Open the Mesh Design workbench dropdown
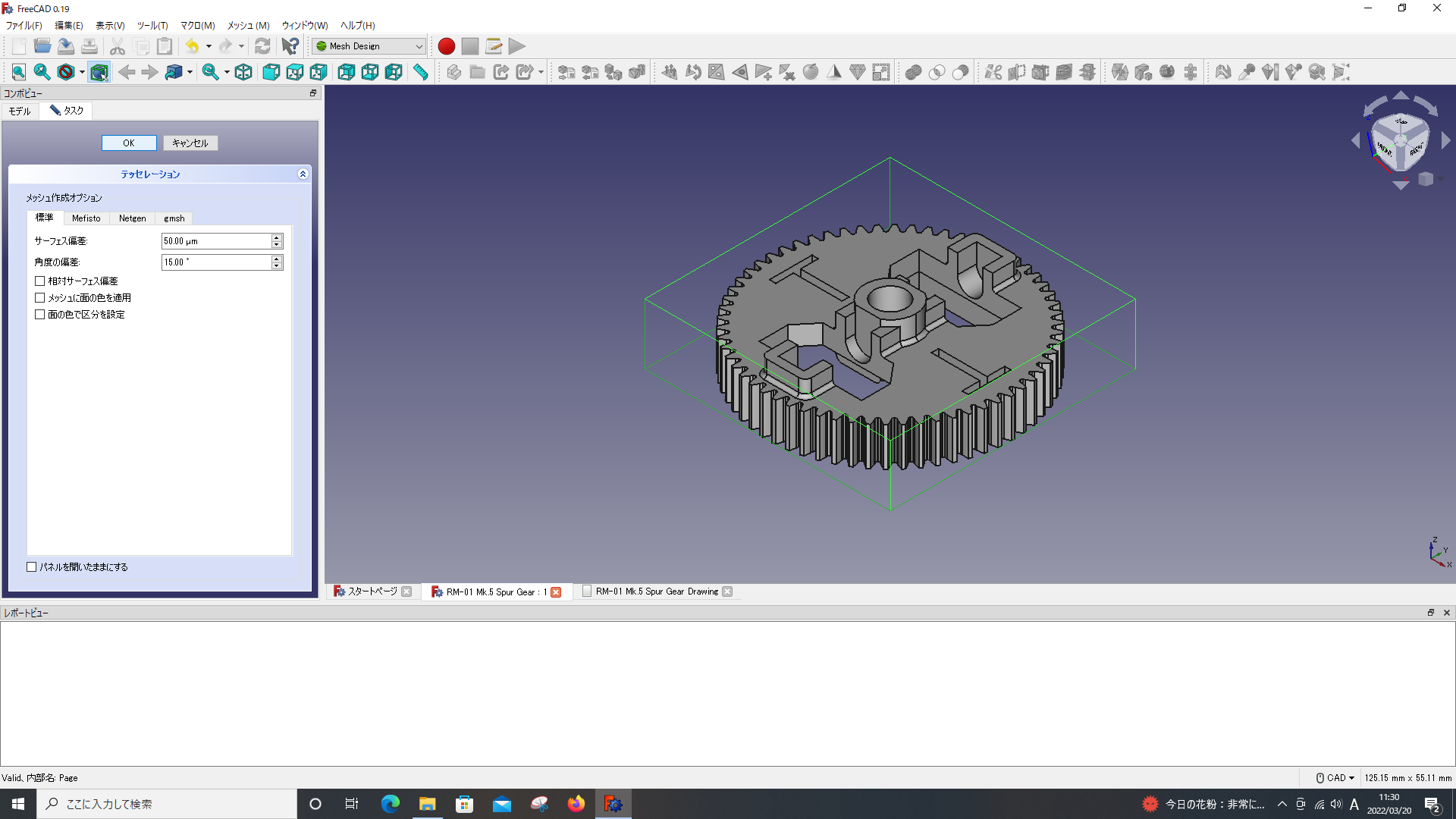 (x=369, y=46)
